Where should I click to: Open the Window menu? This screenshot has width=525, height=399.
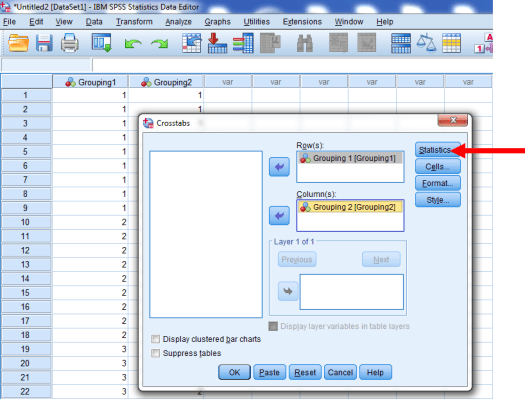click(x=349, y=22)
